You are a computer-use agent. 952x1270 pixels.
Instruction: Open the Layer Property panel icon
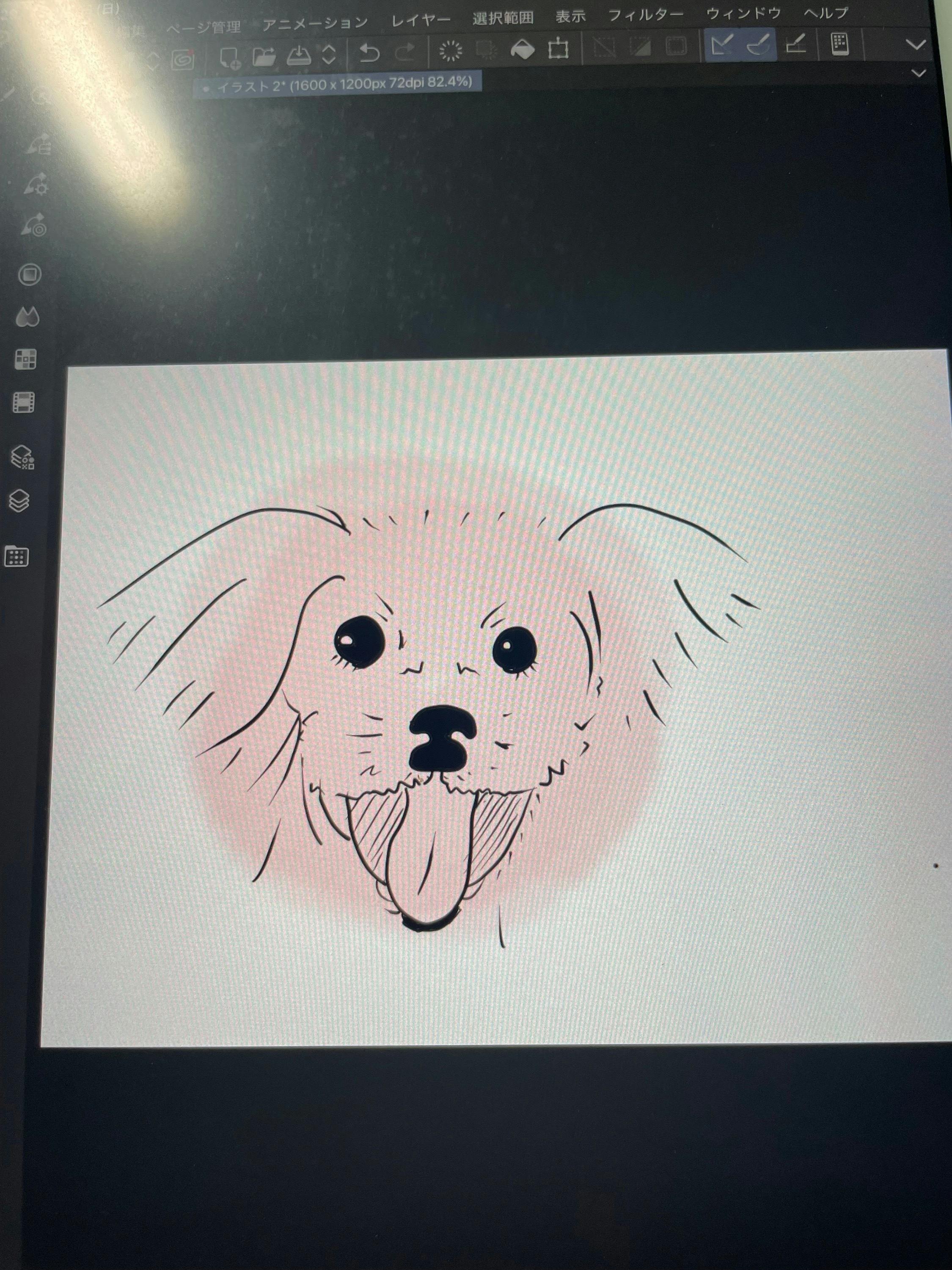tap(22, 458)
